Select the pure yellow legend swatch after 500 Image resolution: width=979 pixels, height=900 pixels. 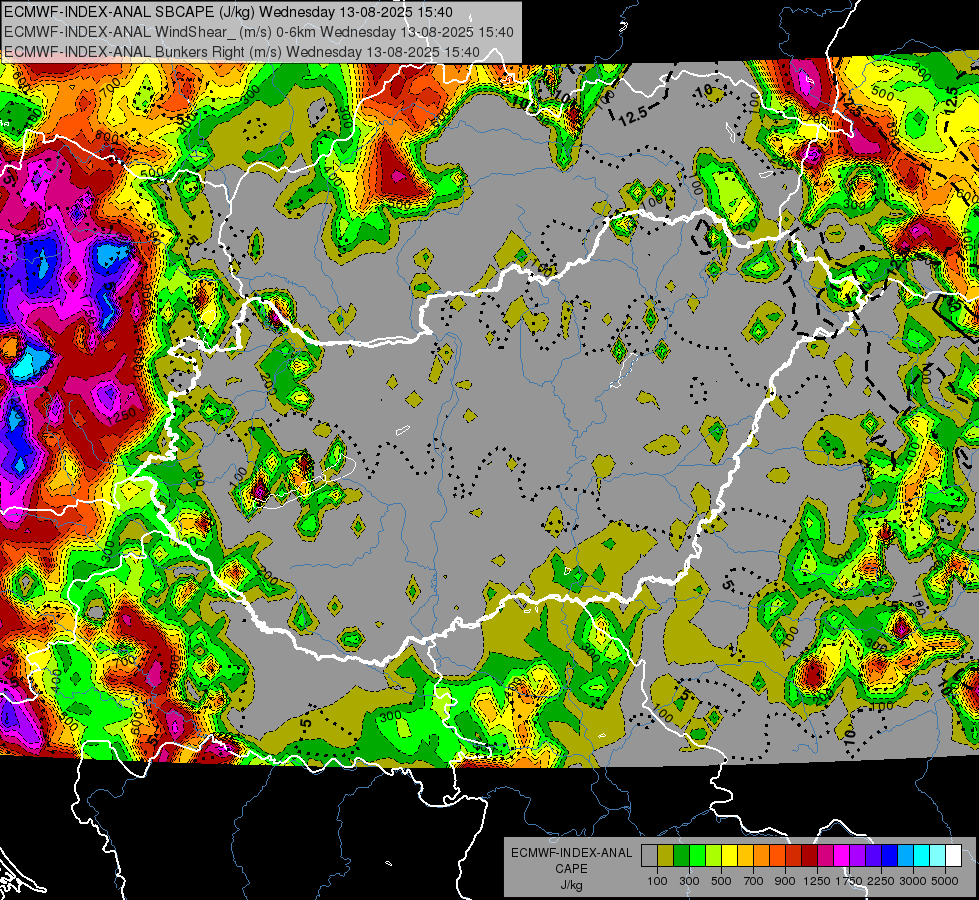click(x=729, y=855)
